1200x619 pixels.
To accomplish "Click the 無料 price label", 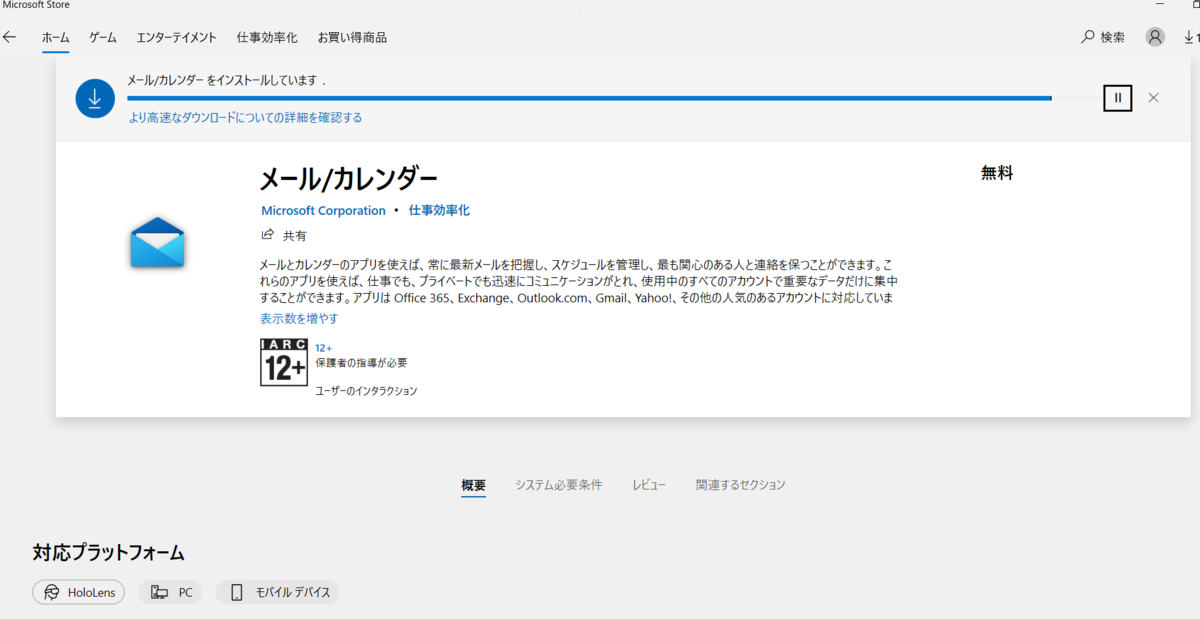I will 997,173.
